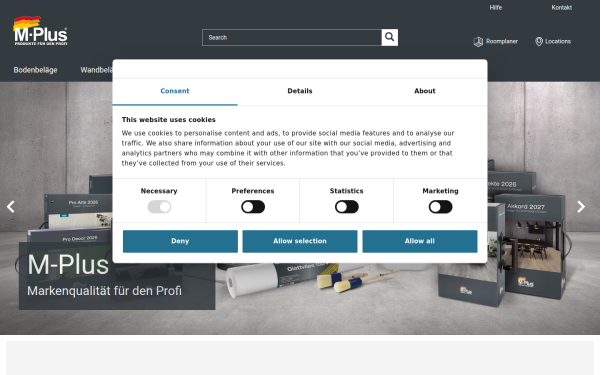This screenshot has height=375, width=600.
Task: Click the 'This website uses cookies' heading
Action: (x=168, y=120)
